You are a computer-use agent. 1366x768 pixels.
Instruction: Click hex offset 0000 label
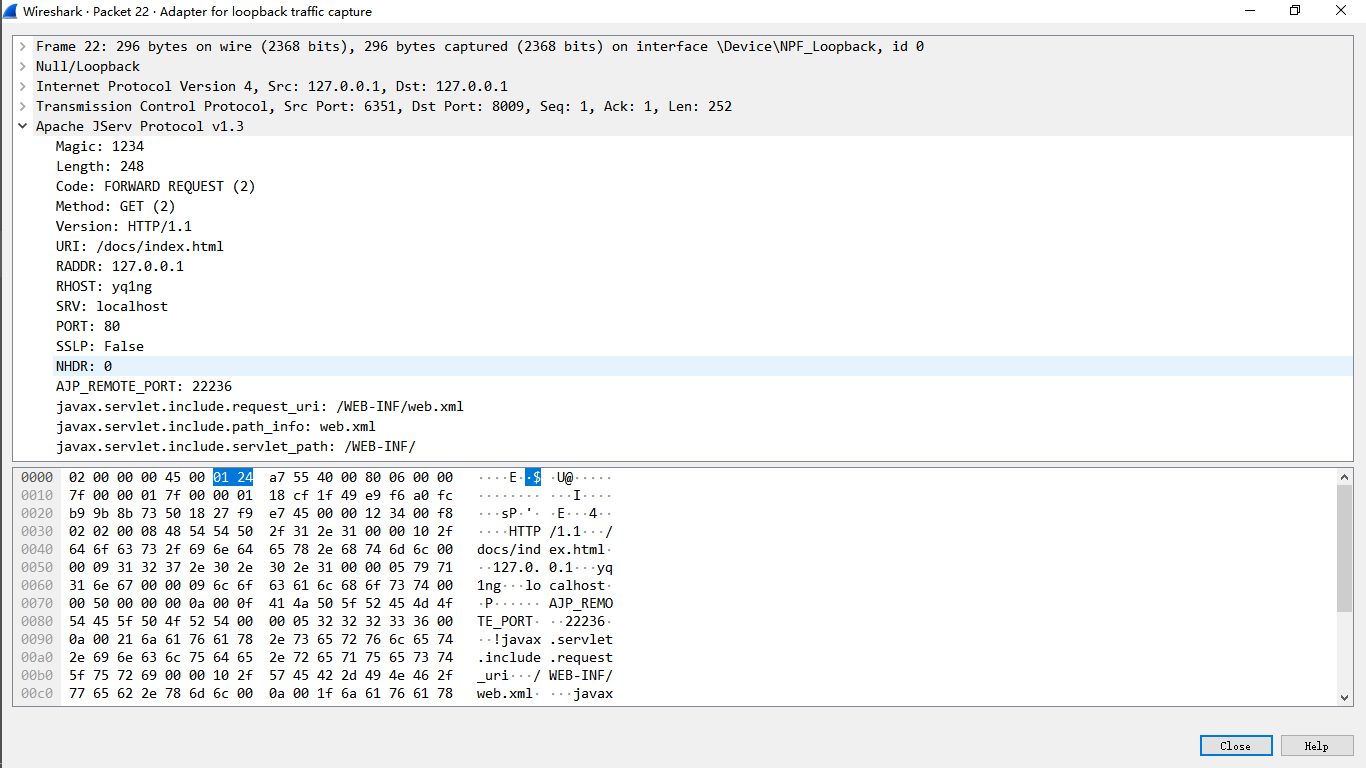[x=37, y=478]
